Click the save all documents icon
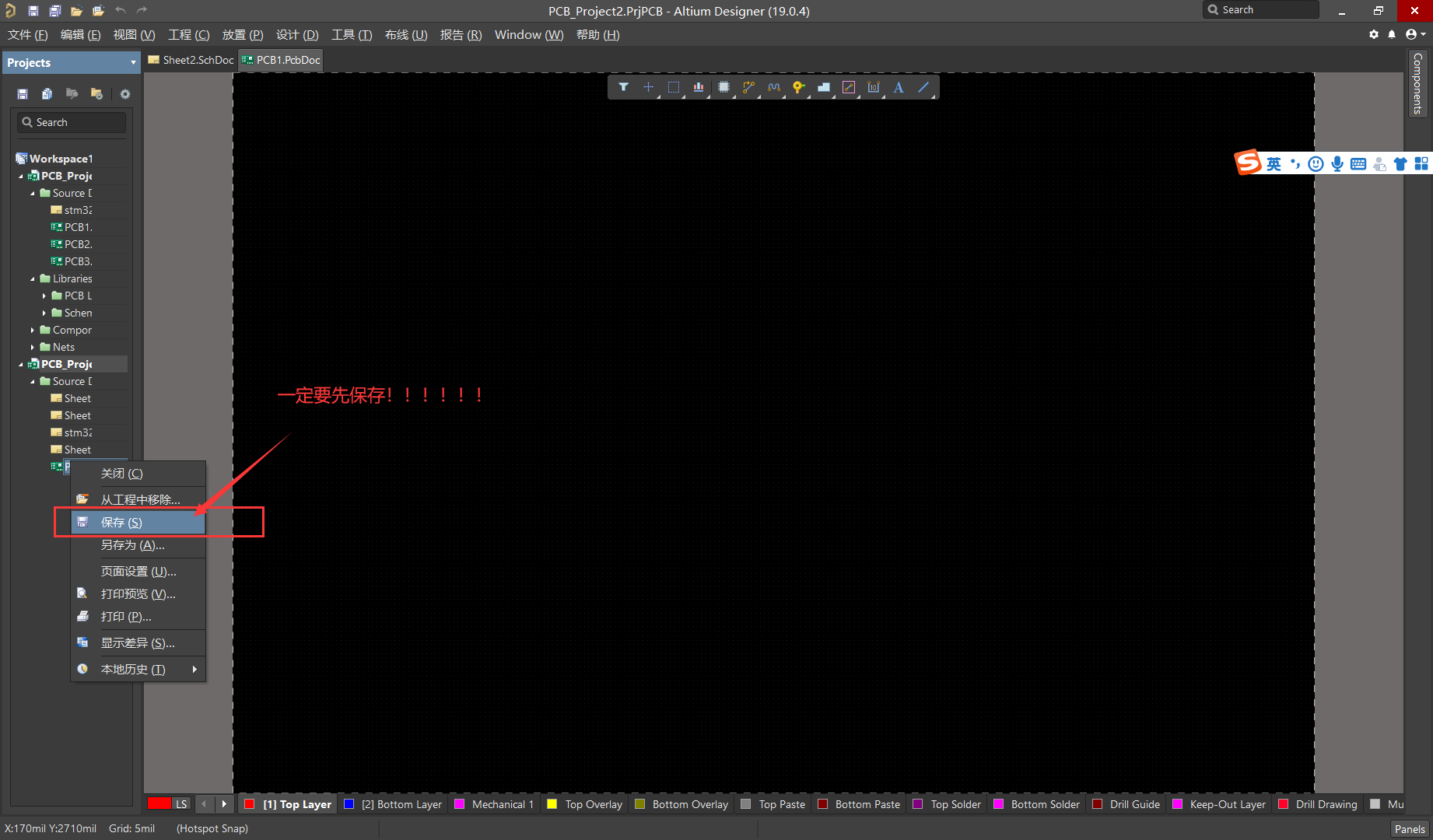 [54, 11]
